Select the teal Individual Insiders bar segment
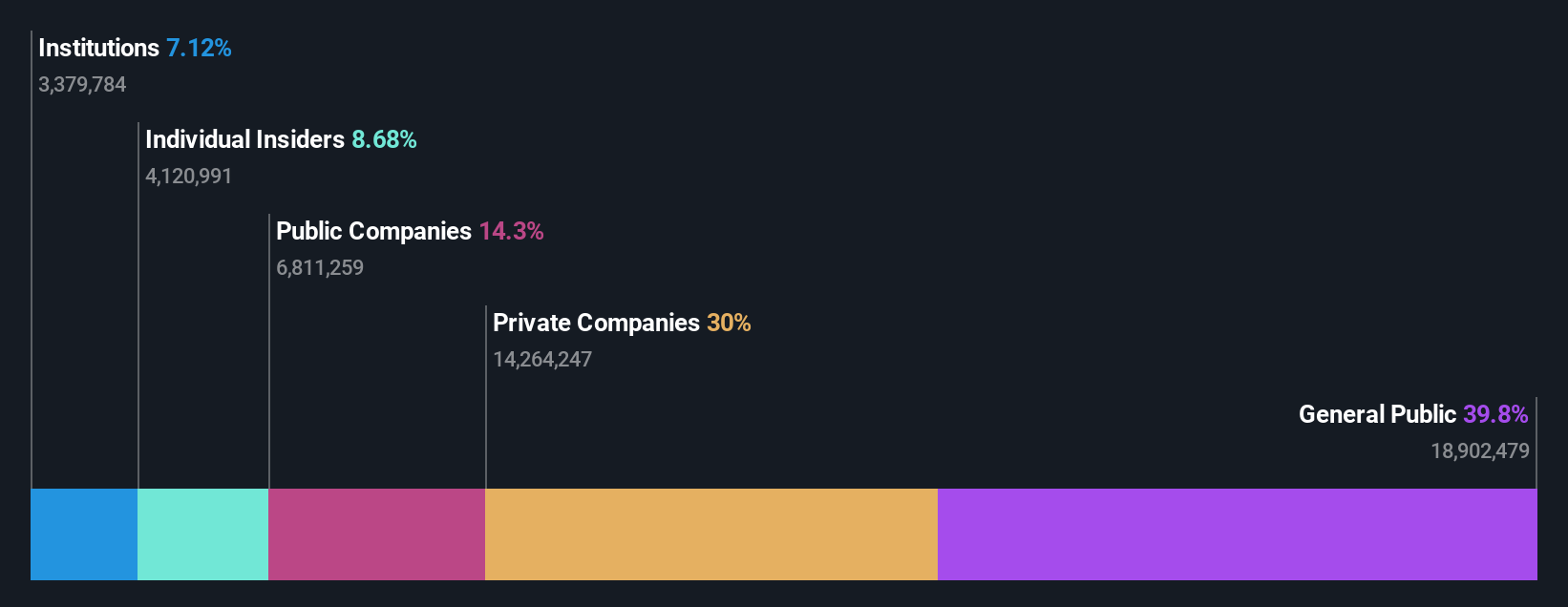 [203, 534]
